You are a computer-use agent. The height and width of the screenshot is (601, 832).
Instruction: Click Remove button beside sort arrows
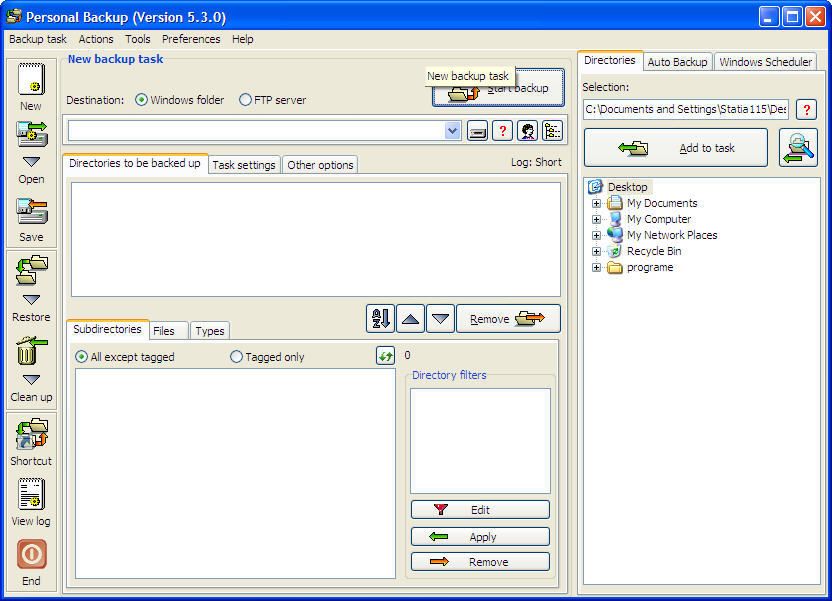click(x=508, y=319)
